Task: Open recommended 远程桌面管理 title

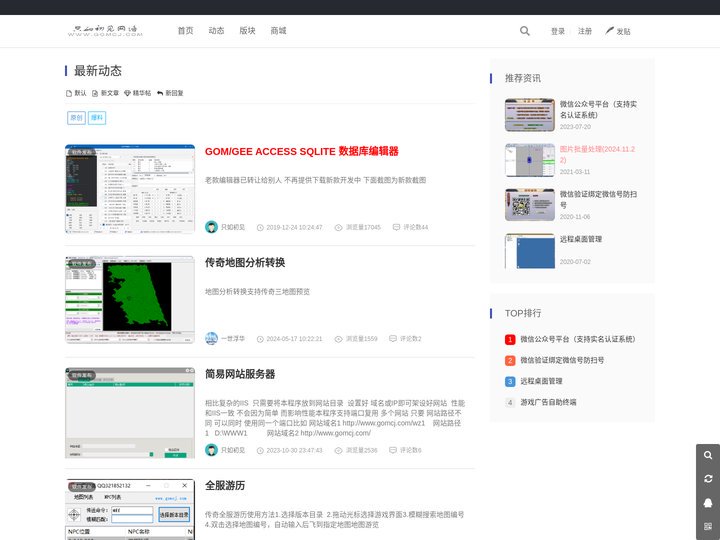Action: tap(581, 239)
